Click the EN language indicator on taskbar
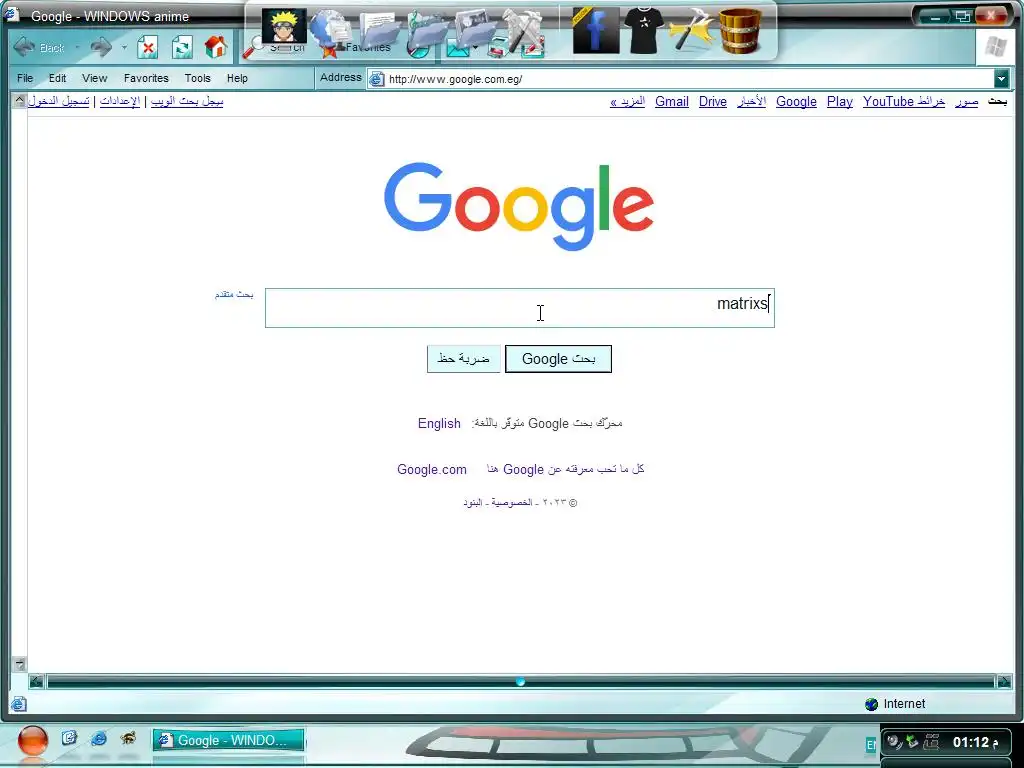The height and width of the screenshot is (768, 1024). point(871,744)
